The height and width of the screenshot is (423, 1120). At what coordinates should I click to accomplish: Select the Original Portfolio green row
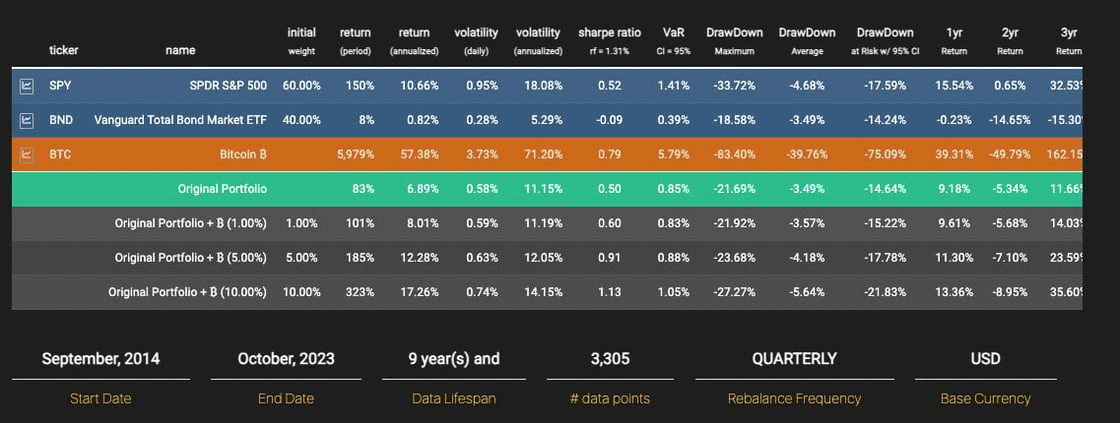(222, 189)
